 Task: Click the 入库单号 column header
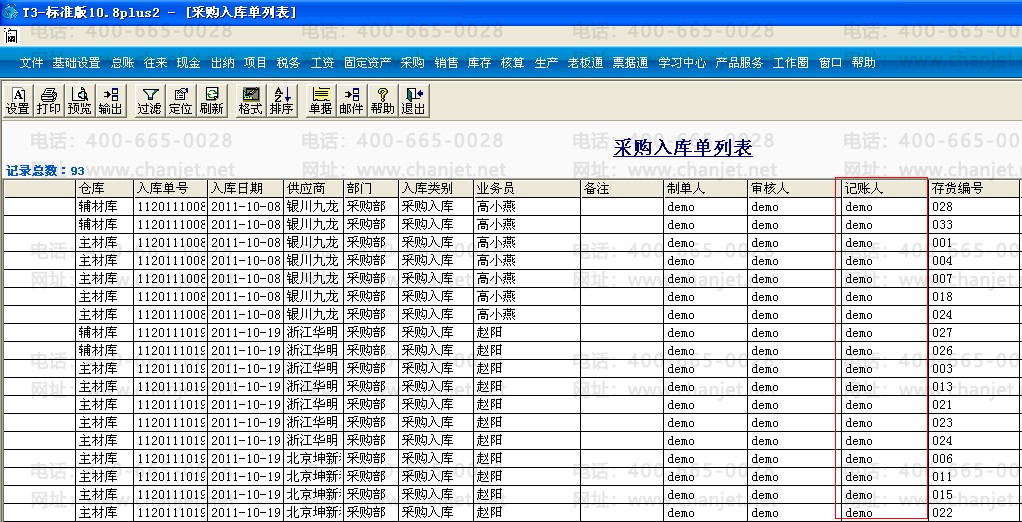(170, 188)
